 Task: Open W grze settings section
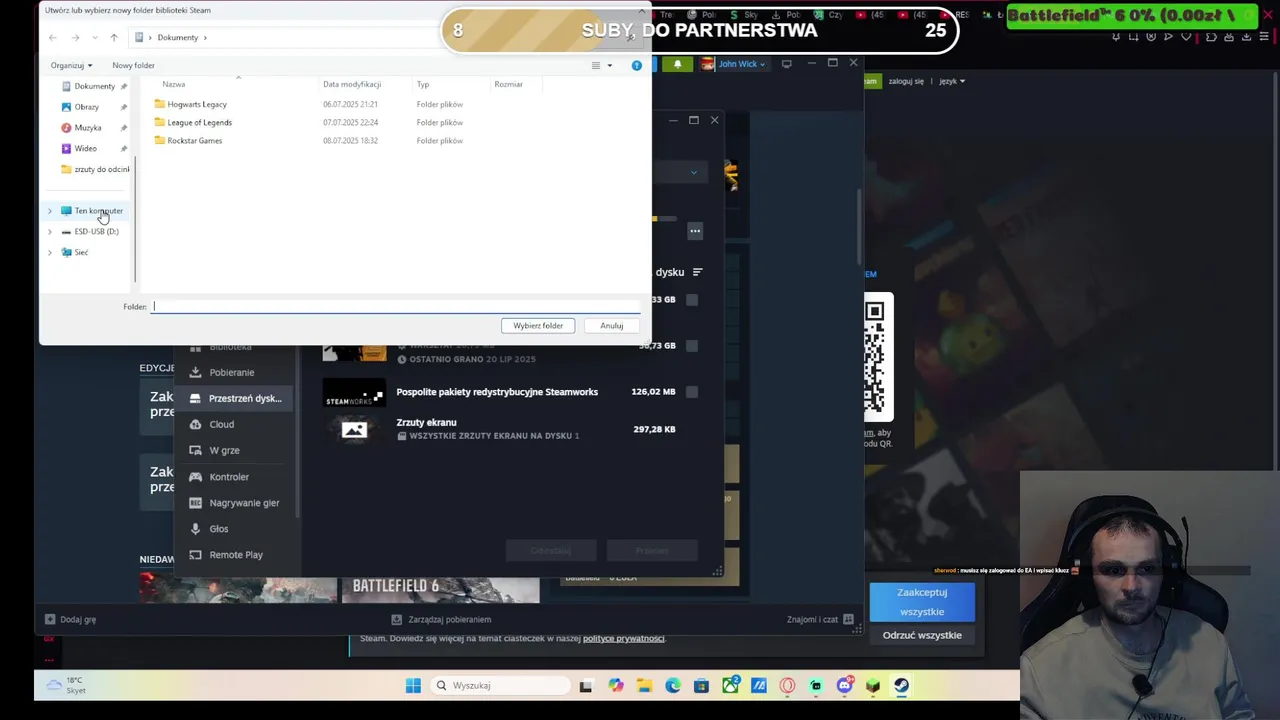[224, 450]
